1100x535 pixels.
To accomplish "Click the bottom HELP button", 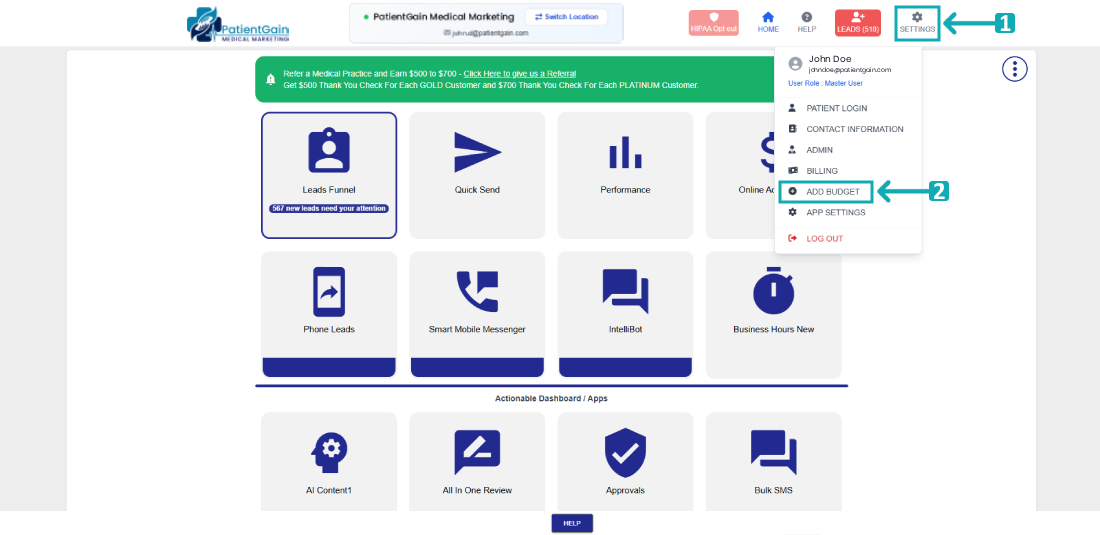I will 572,523.
